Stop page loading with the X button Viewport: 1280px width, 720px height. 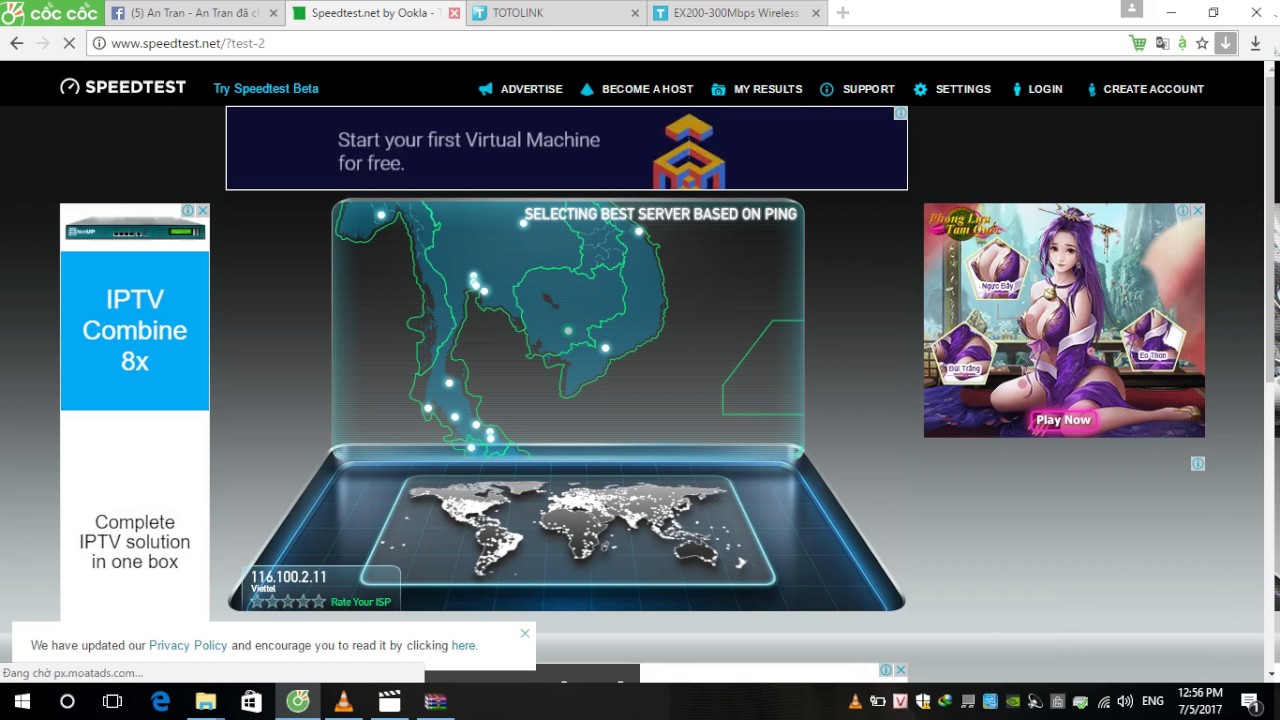click(68, 43)
